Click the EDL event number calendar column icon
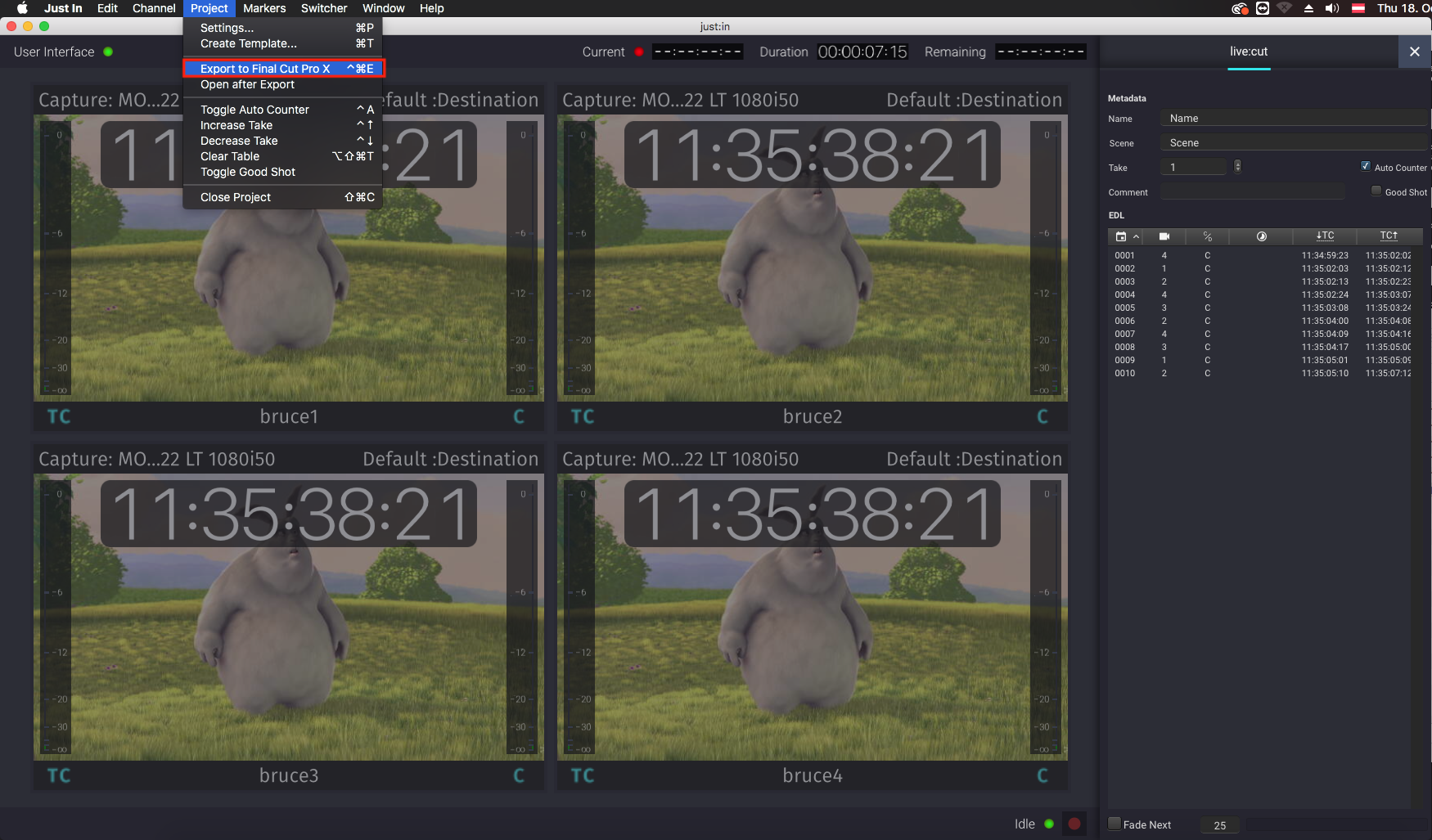 1121,236
